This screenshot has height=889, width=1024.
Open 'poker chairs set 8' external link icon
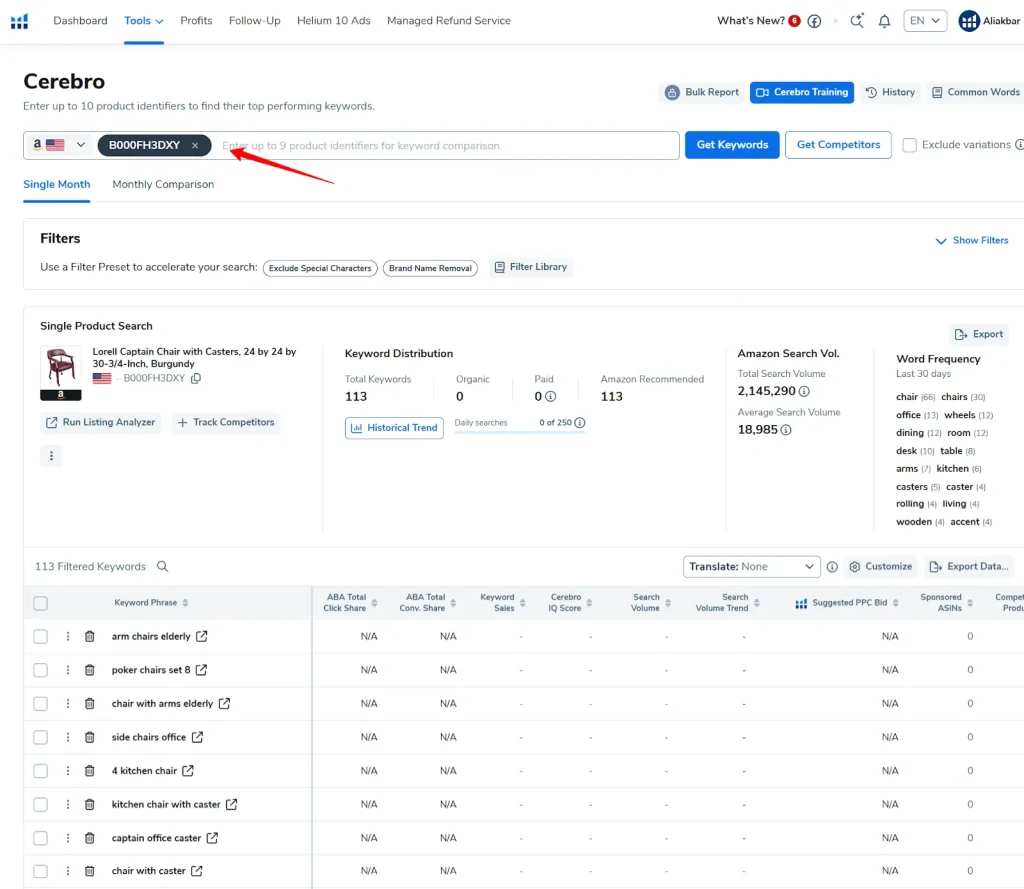coord(201,670)
